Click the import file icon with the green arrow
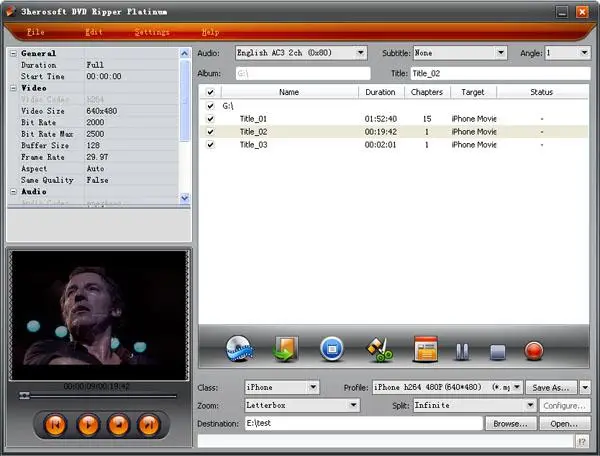 click(x=285, y=349)
